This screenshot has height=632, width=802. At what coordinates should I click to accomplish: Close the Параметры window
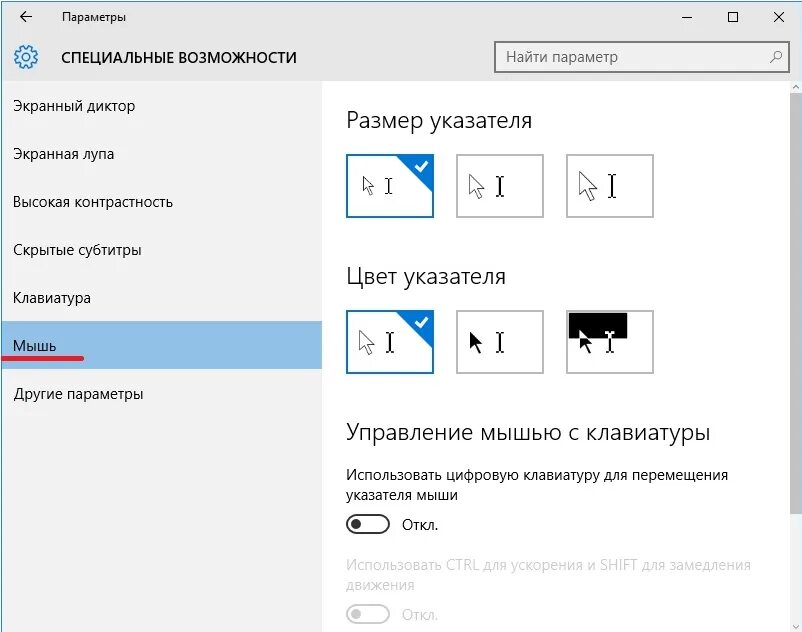click(778, 17)
